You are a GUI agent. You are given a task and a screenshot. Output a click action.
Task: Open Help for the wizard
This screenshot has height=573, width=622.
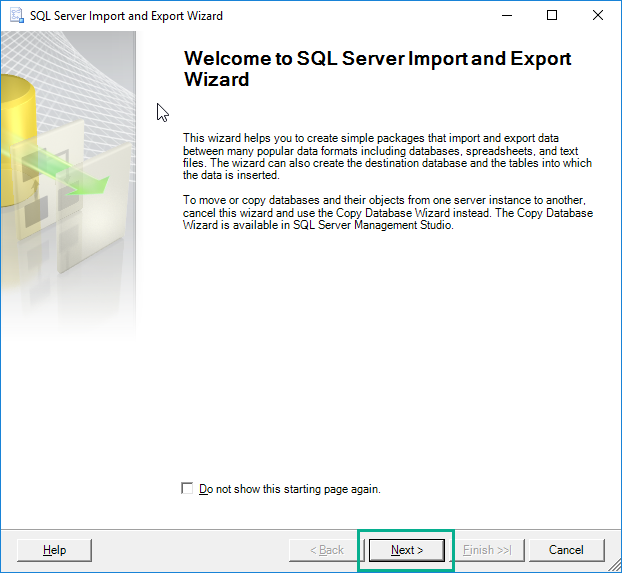tap(55, 550)
